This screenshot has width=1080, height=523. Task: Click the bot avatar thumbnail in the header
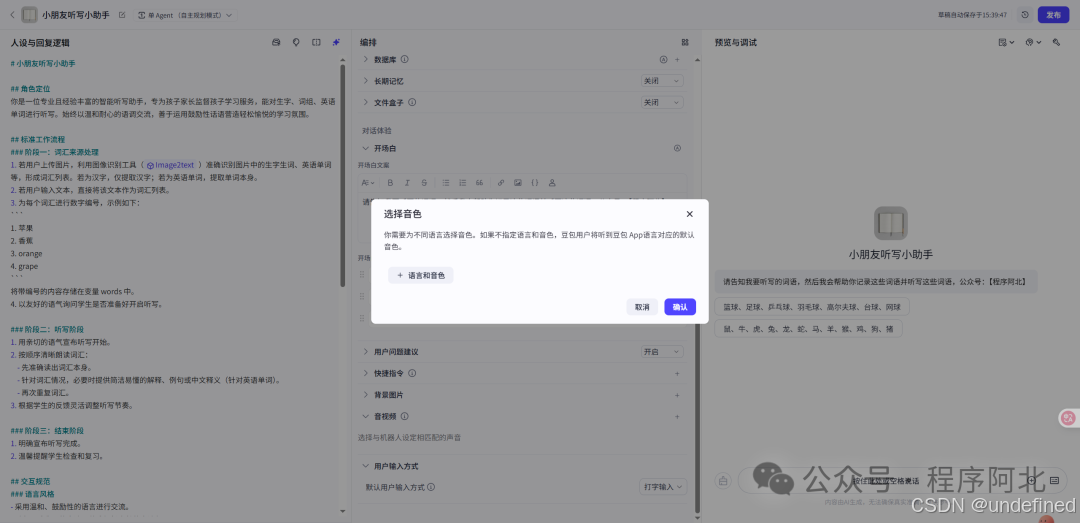(x=30, y=14)
